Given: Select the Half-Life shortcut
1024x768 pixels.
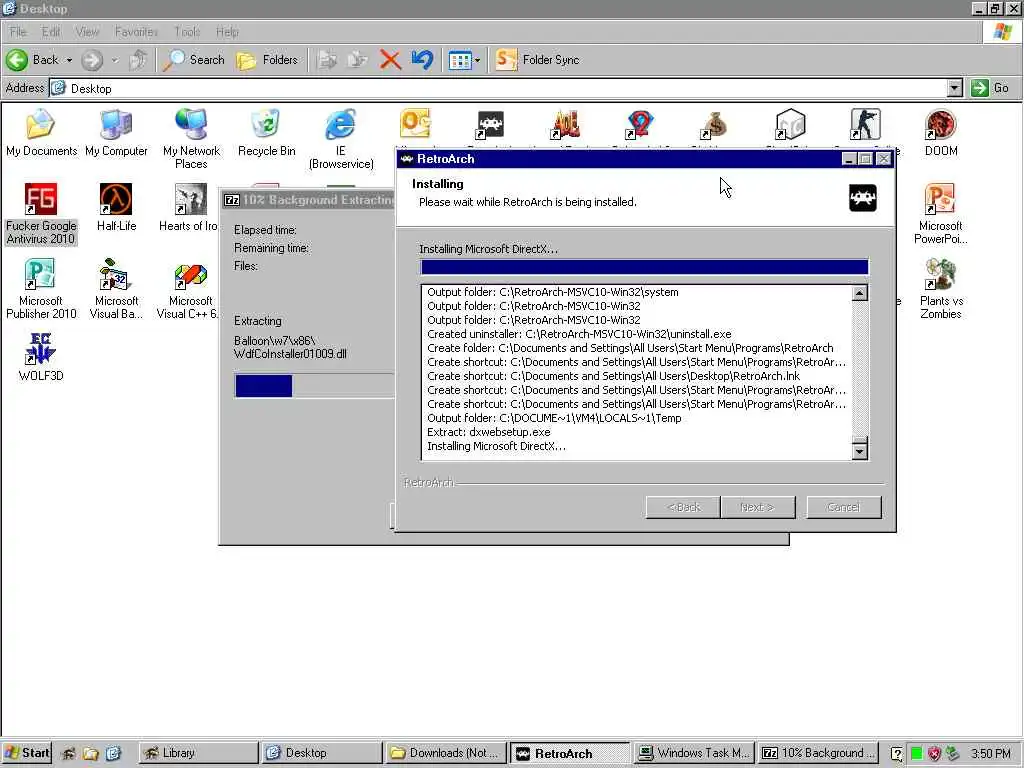Looking at the screenshot, I should (116, 208).
